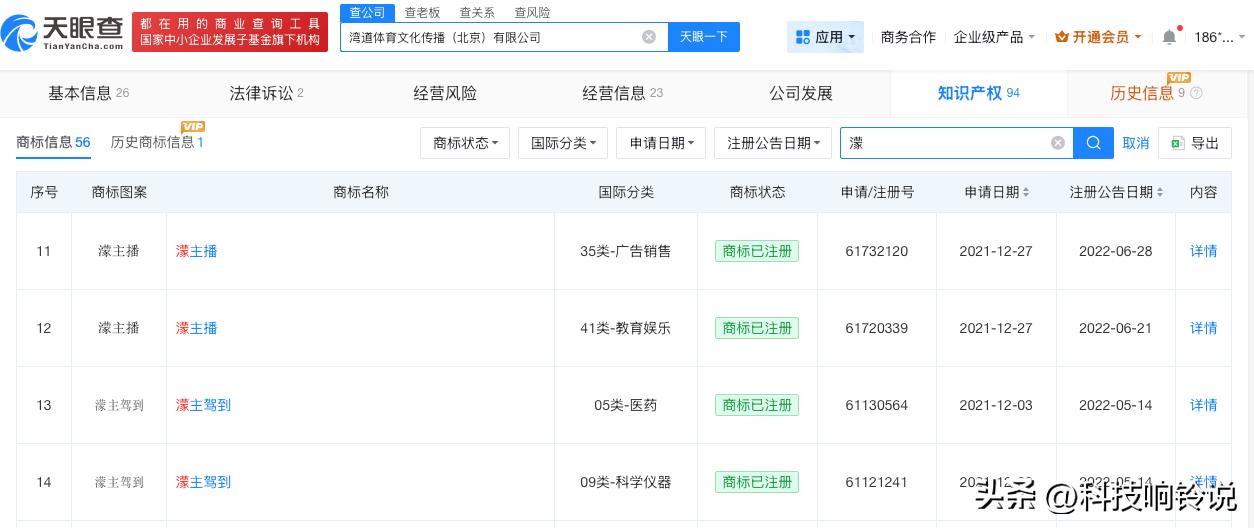The height and width of the screenshot is (528, 1254).
Task: Open the 国际分类 filter dropdown
Action: click(563, 143)
